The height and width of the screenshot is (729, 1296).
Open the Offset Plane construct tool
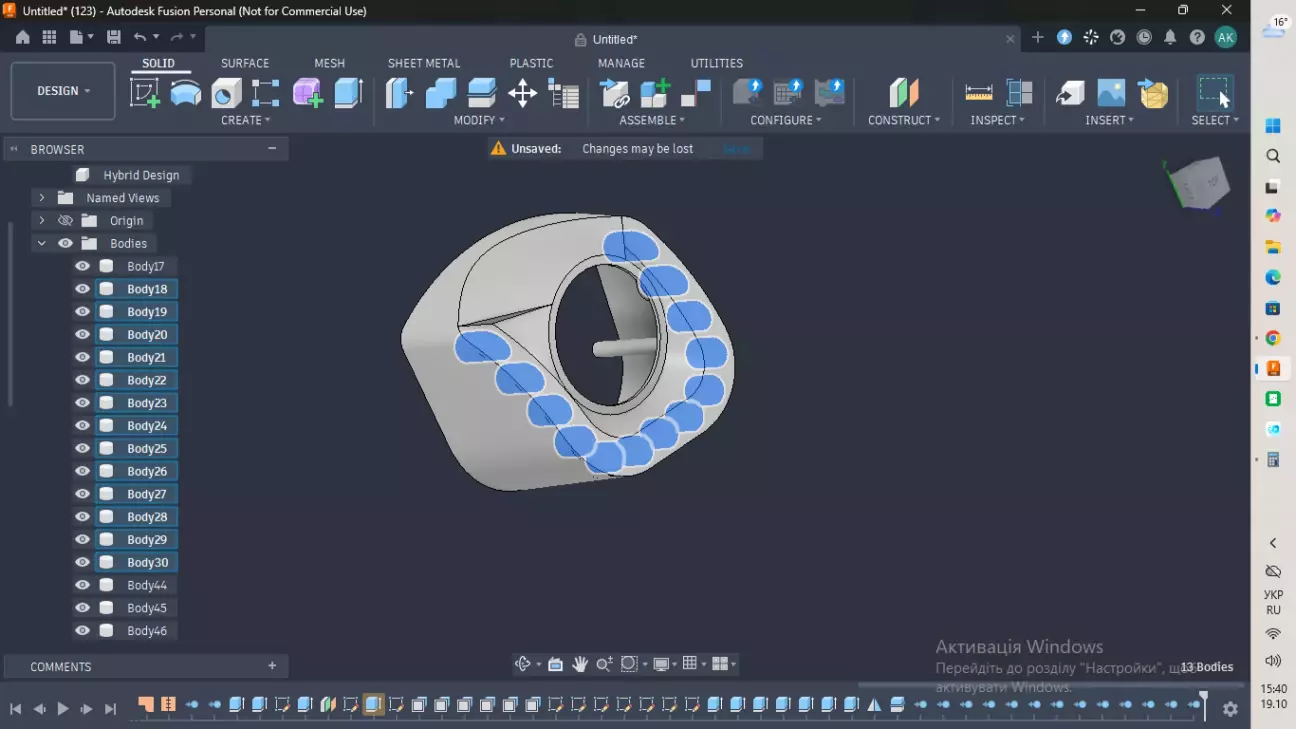(904, 93)
